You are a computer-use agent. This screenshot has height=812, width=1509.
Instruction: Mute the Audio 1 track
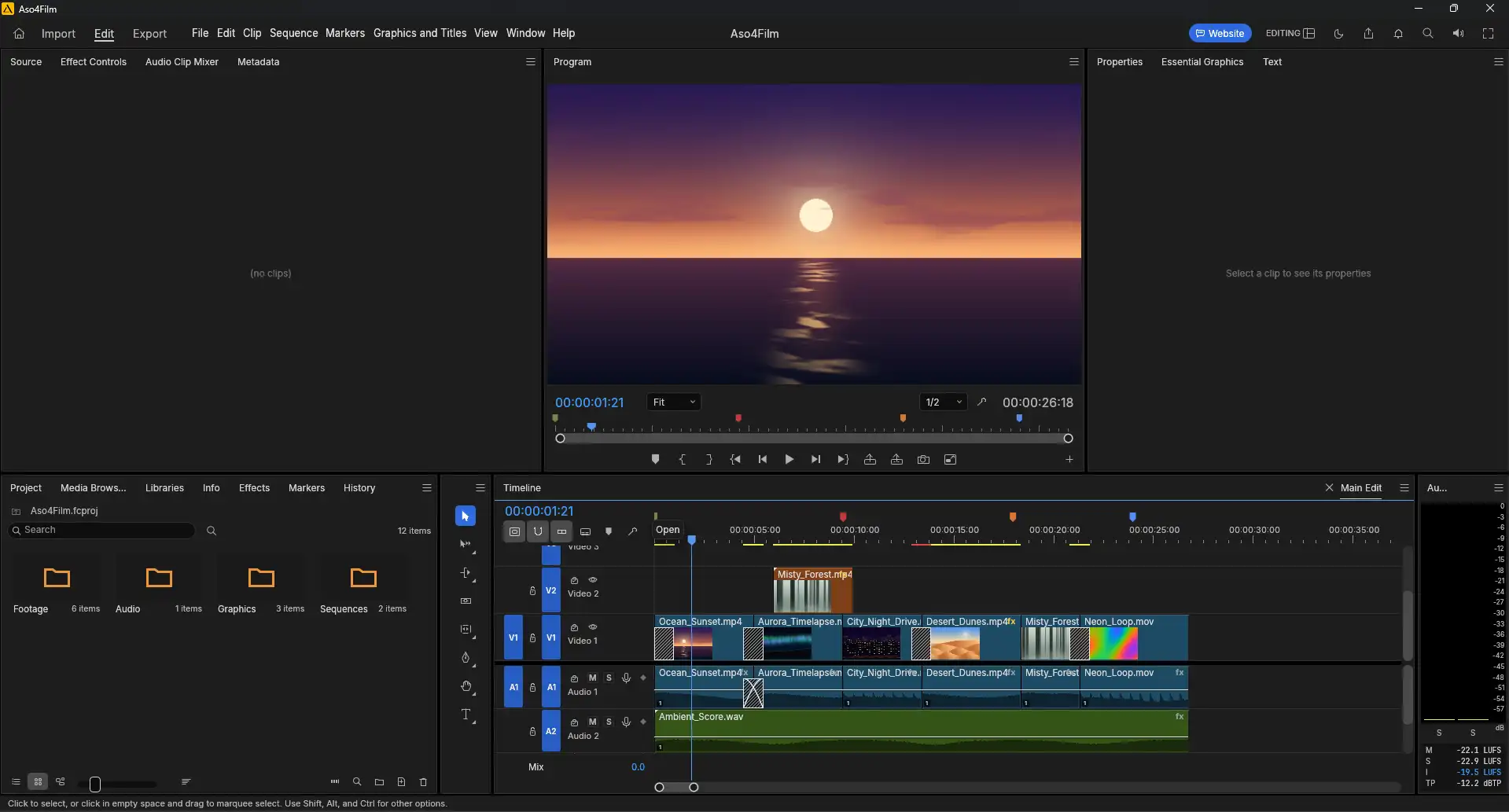click(592, 678)
